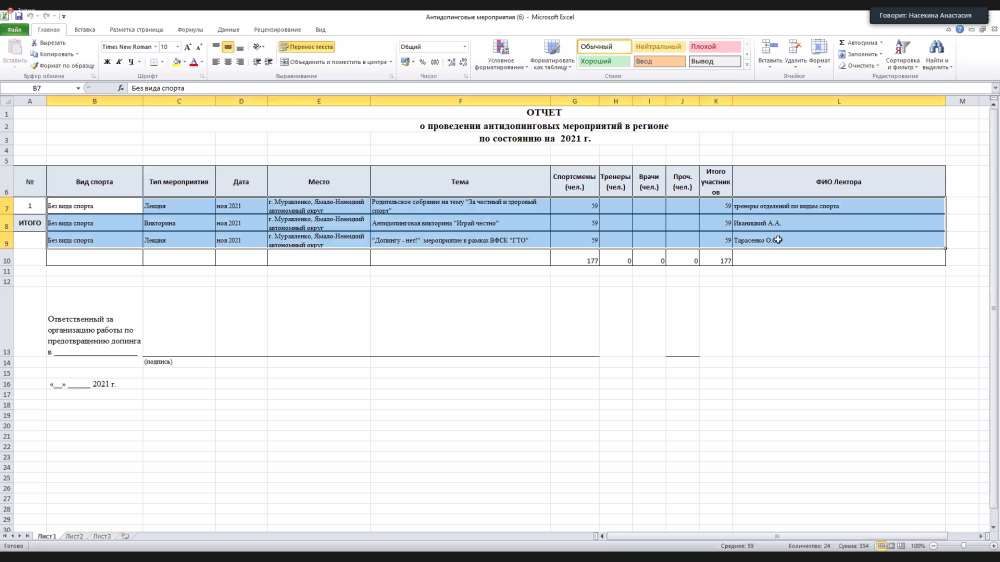This screenshot has height=562, width=1000.
Task: Increase font size with large A icon
Action: (188, 47)
